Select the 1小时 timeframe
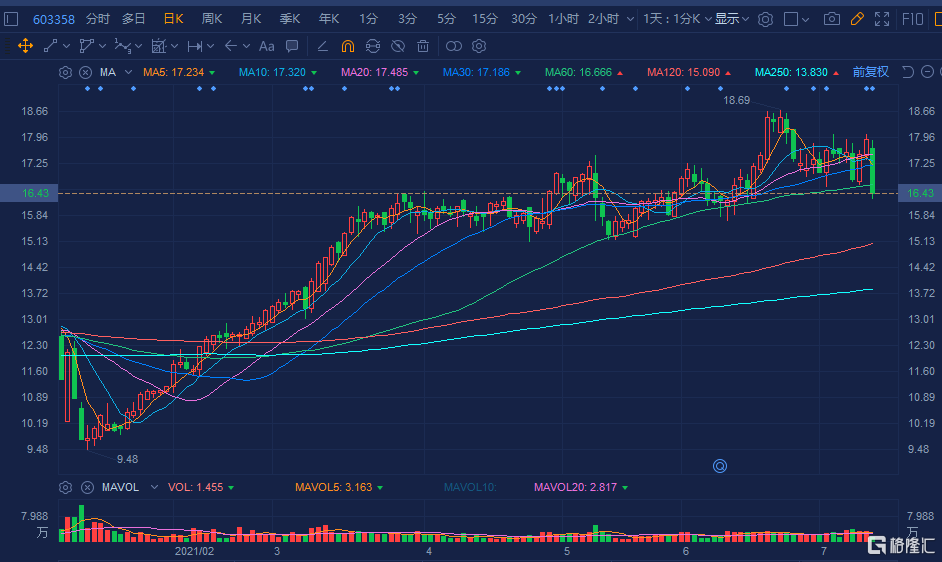The image size is (942, 562). (x=563, y=19)
